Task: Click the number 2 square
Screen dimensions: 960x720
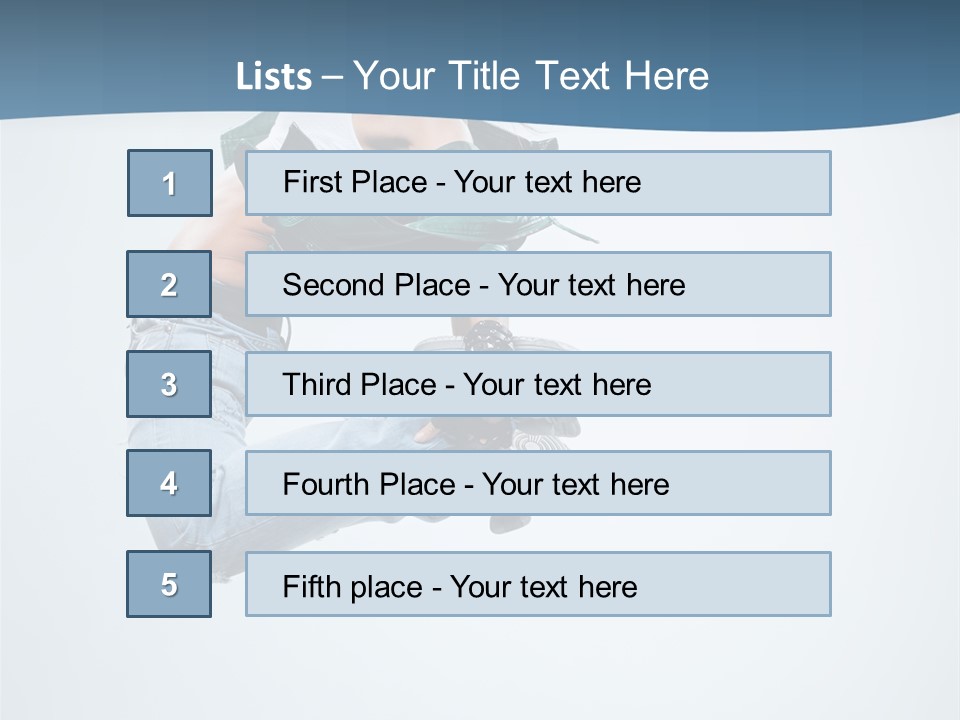Action: pos(169,284)
